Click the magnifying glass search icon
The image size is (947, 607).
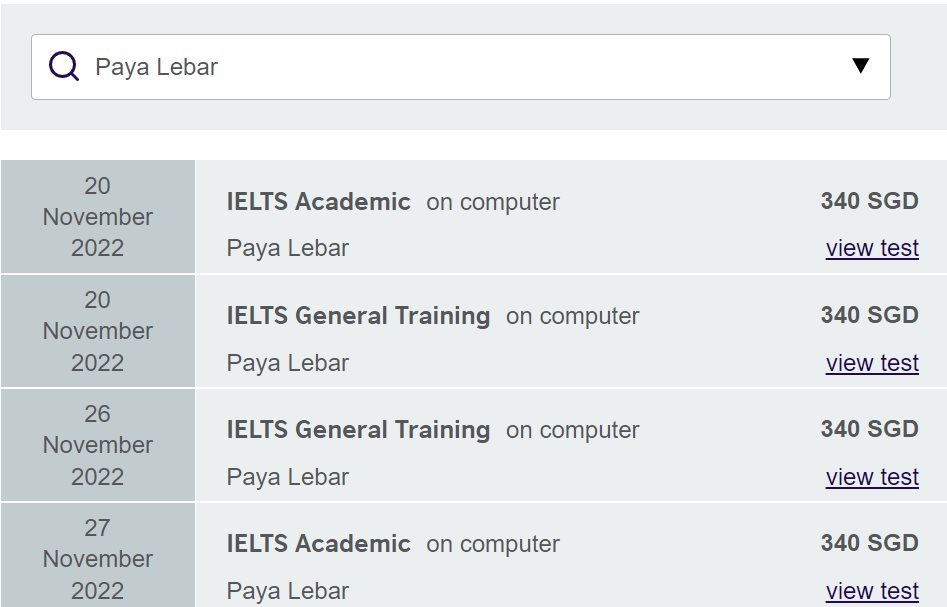[63, 65]
